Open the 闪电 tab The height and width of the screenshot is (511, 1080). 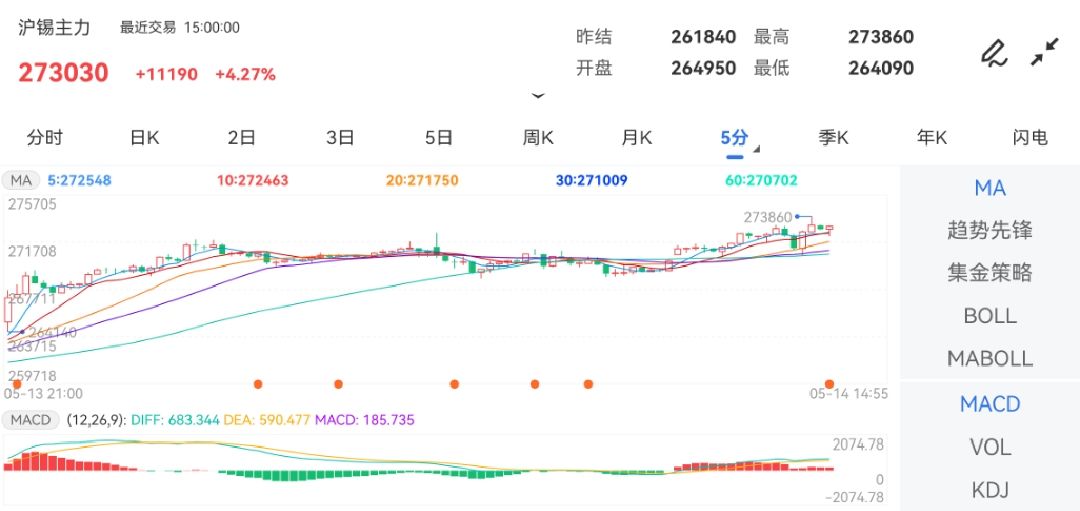pos(1030,138)
